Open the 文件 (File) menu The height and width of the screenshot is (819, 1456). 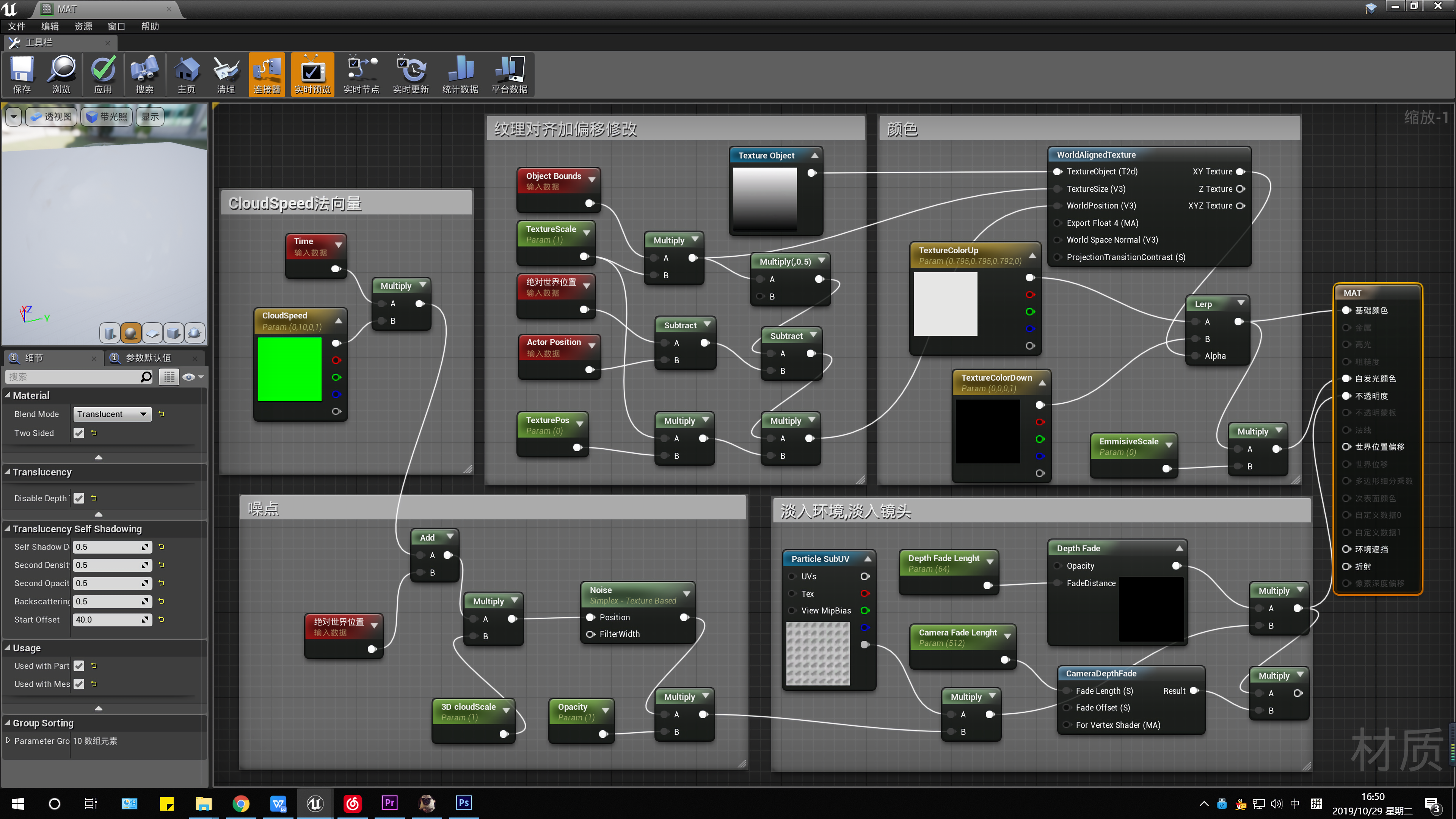[16, 26]
